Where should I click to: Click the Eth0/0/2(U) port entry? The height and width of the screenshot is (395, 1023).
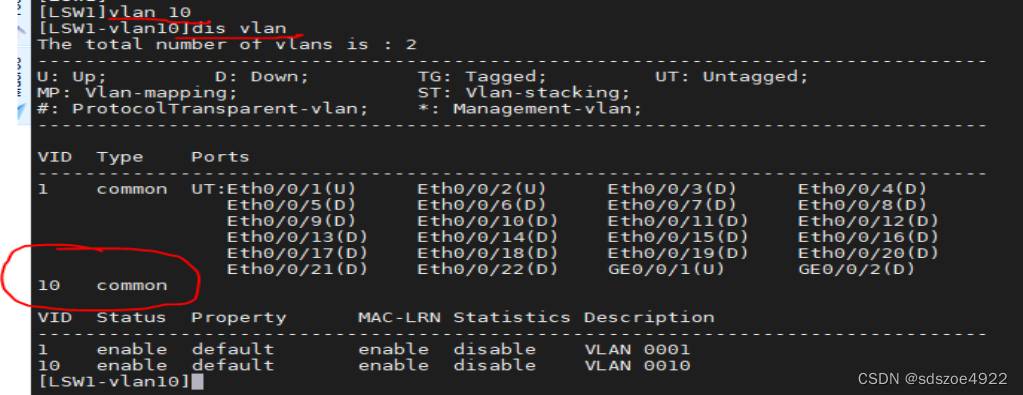click(x=481, y=189)
